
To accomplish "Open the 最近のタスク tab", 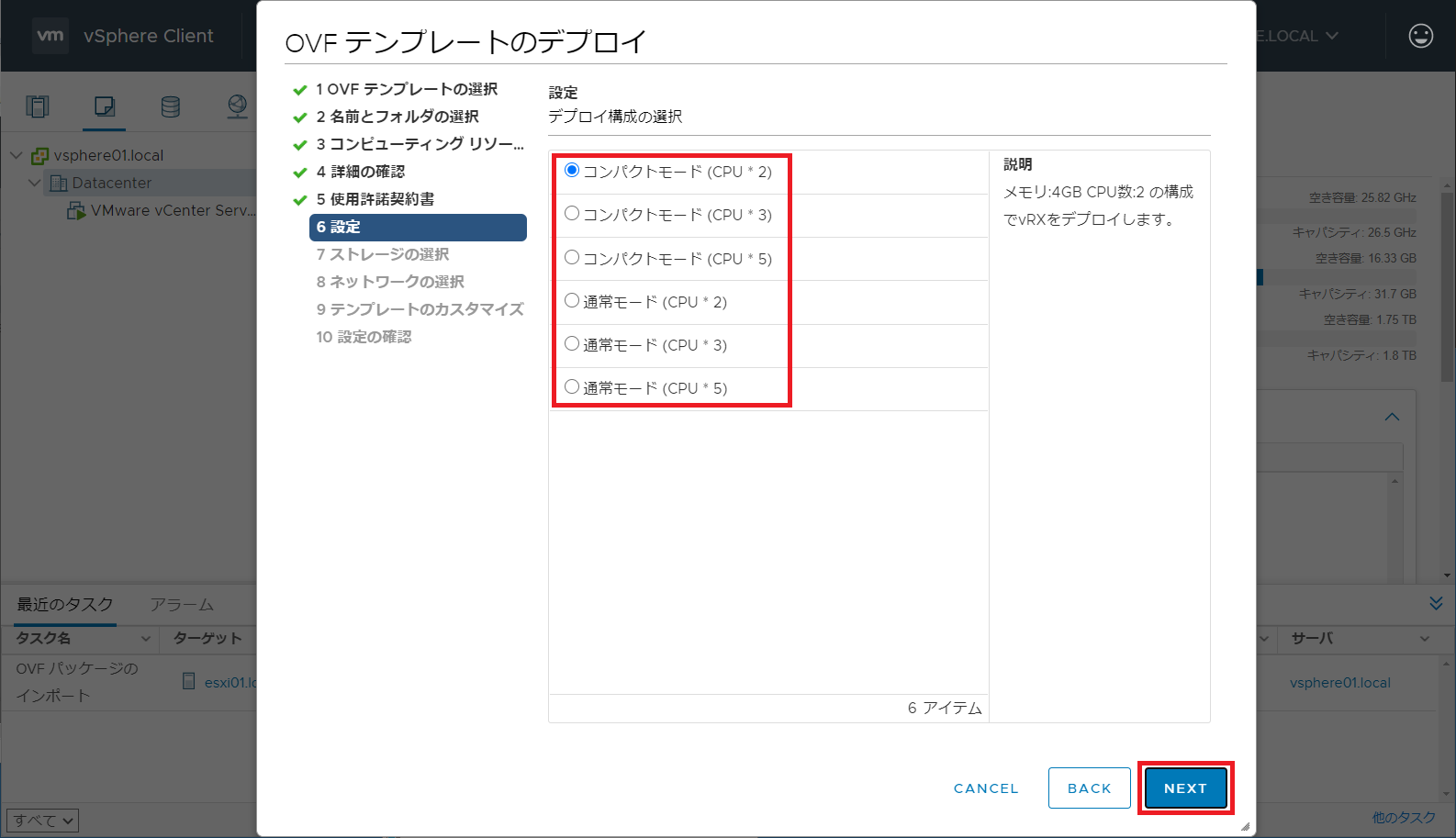I will coord(65,604).
